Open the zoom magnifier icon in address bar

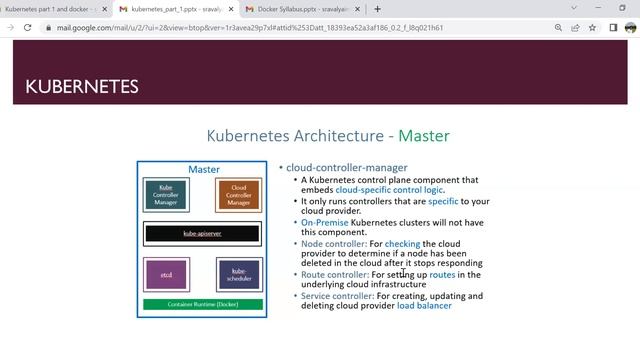558,28
